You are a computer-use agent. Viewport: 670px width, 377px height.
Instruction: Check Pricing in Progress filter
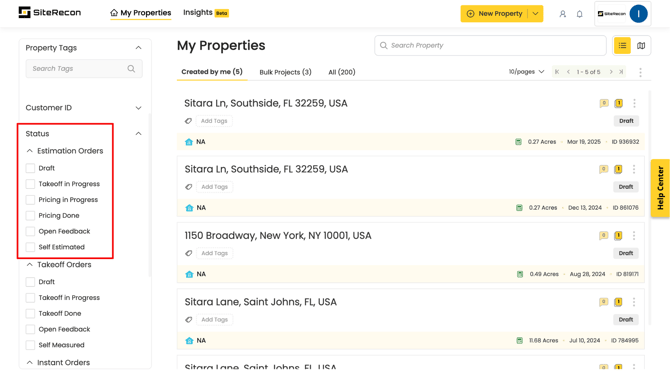click(x=30, y=200)
